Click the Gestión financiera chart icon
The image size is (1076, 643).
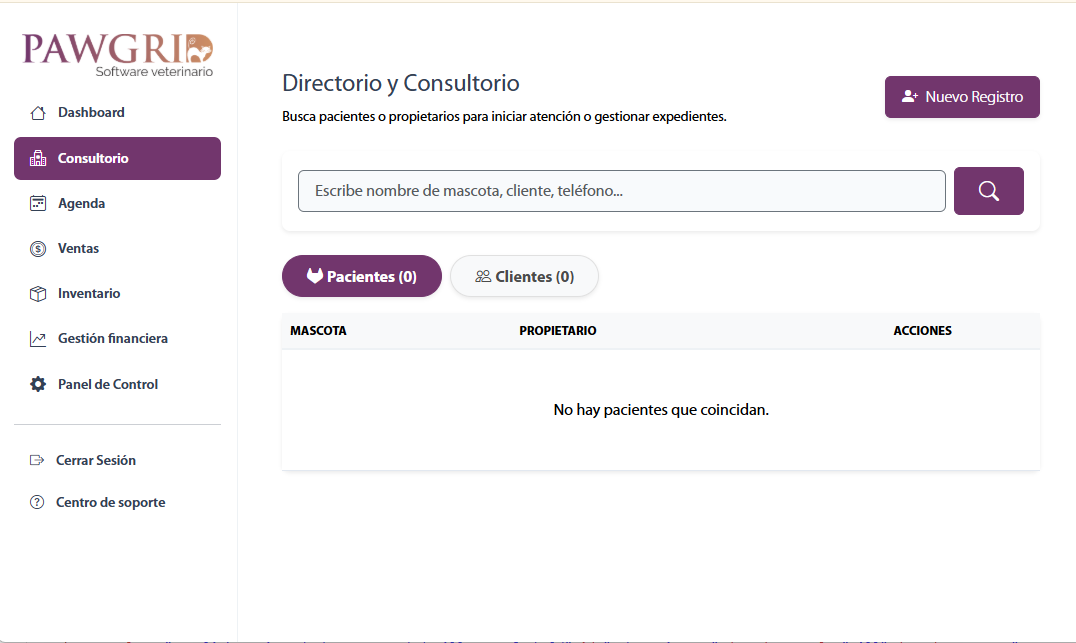pos(38,338)
